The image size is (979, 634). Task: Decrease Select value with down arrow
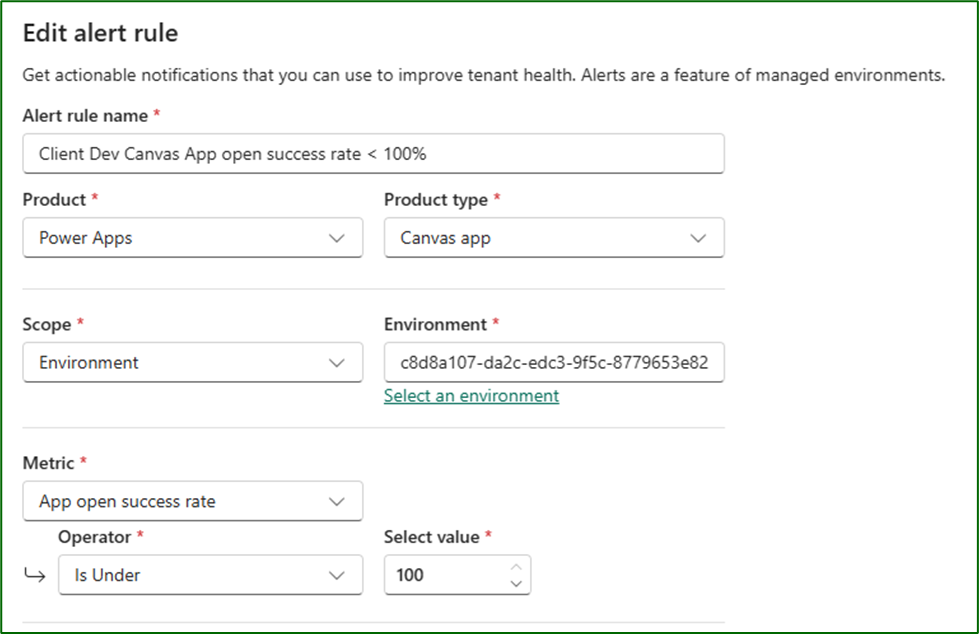(516, 583)
